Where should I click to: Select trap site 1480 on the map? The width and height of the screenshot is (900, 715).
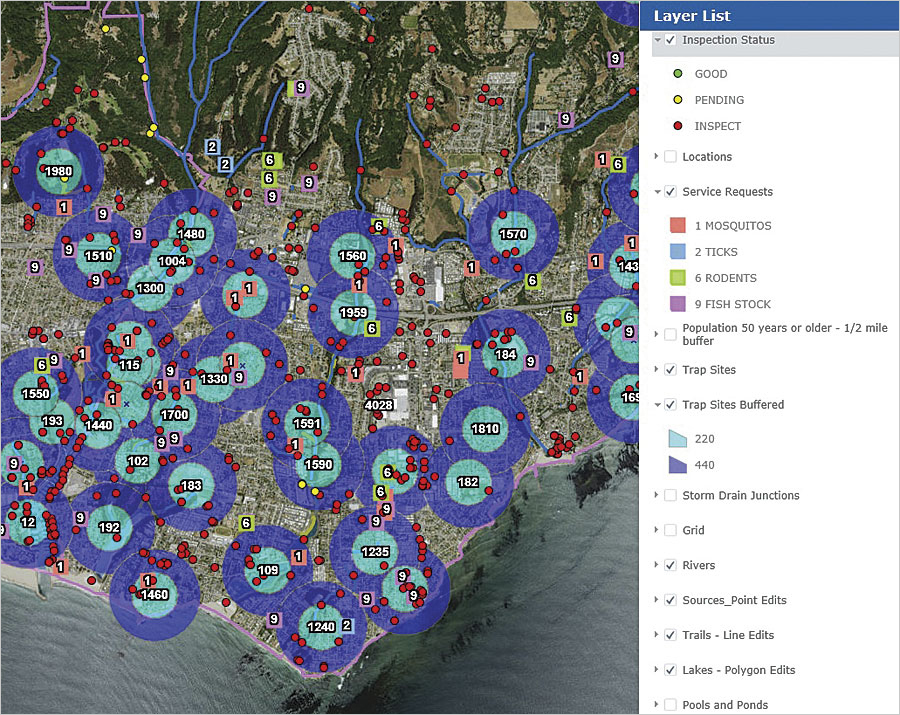pos(191,234)
